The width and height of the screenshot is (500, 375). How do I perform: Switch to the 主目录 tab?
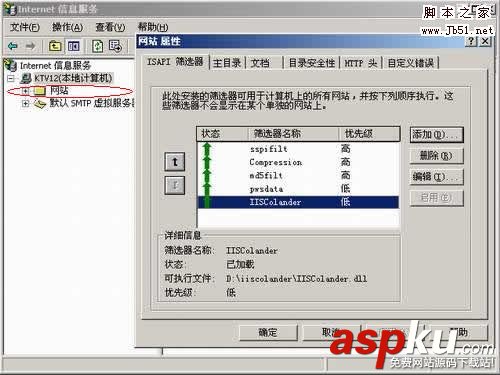pos(227,63)
